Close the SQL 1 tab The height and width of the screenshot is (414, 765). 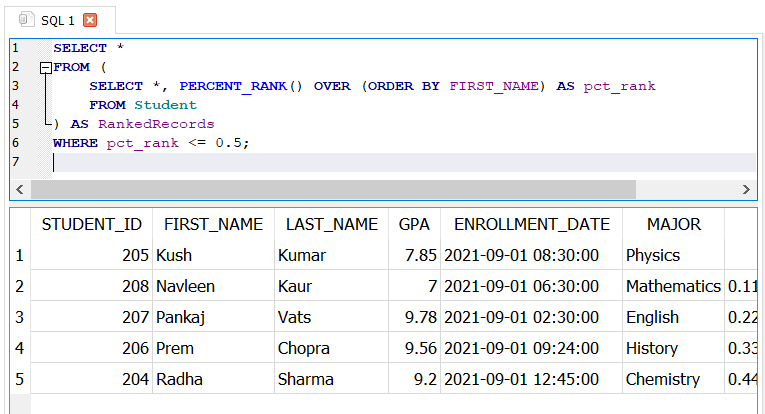point(90,20)
